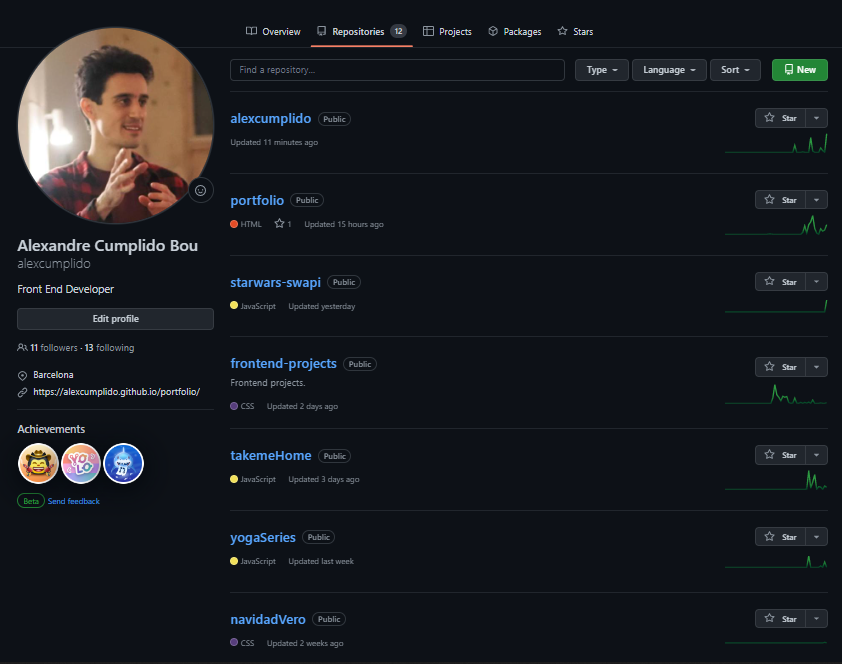
Task: Click the HTML language color dot in portfolio
Action: tap(234, 224)
